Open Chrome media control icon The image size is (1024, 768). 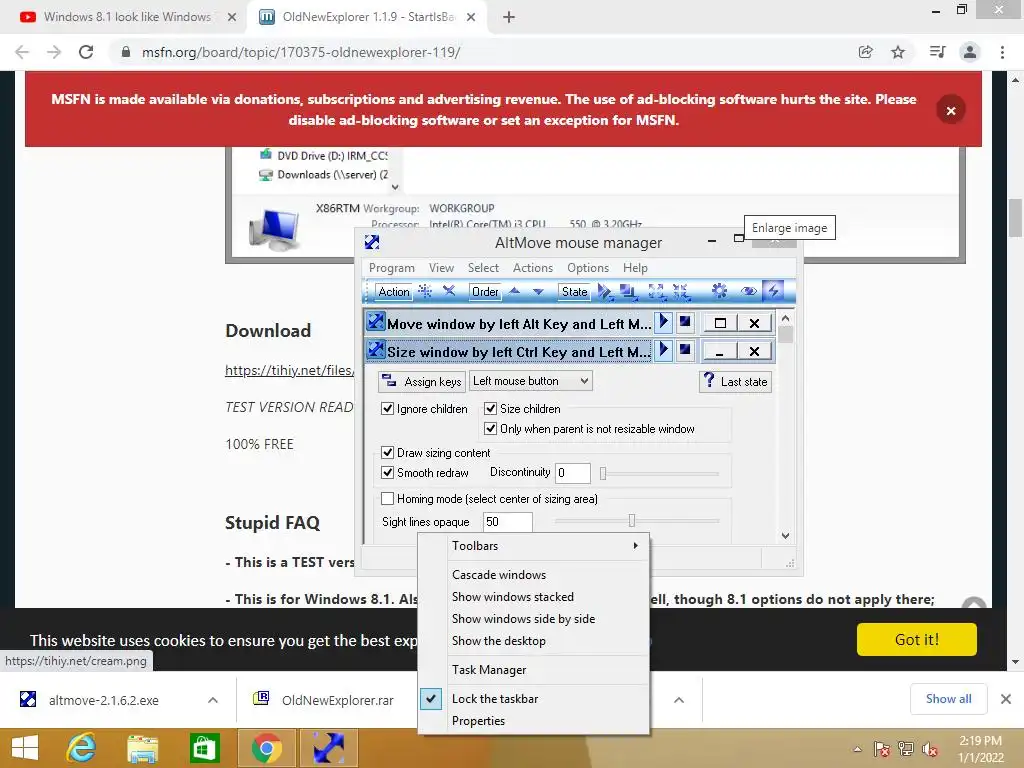tap(937, 52)
